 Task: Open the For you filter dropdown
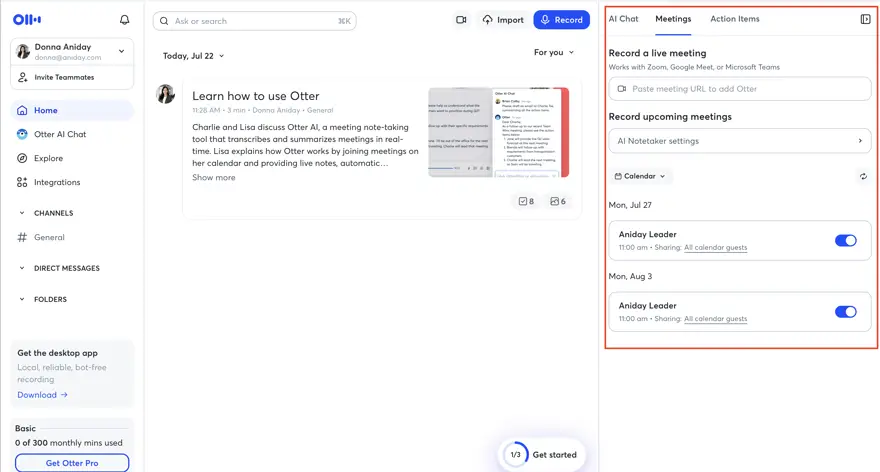(x=554, y=52)
